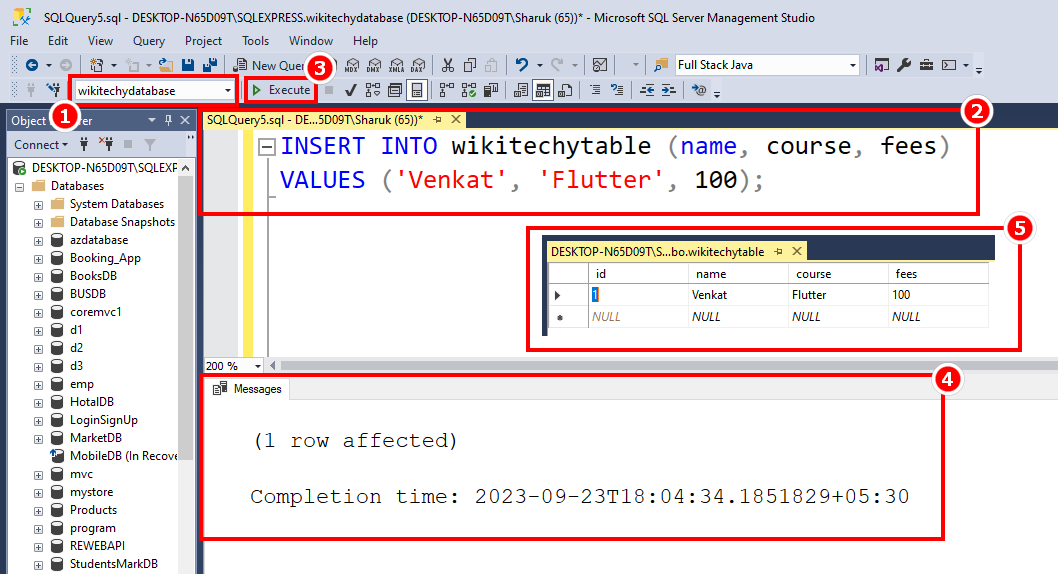The width and height of the screenshot is (1058, 574).
Task: Open Properties Window wrench icon
Action: pyautogui.click(x=904, y=65)
